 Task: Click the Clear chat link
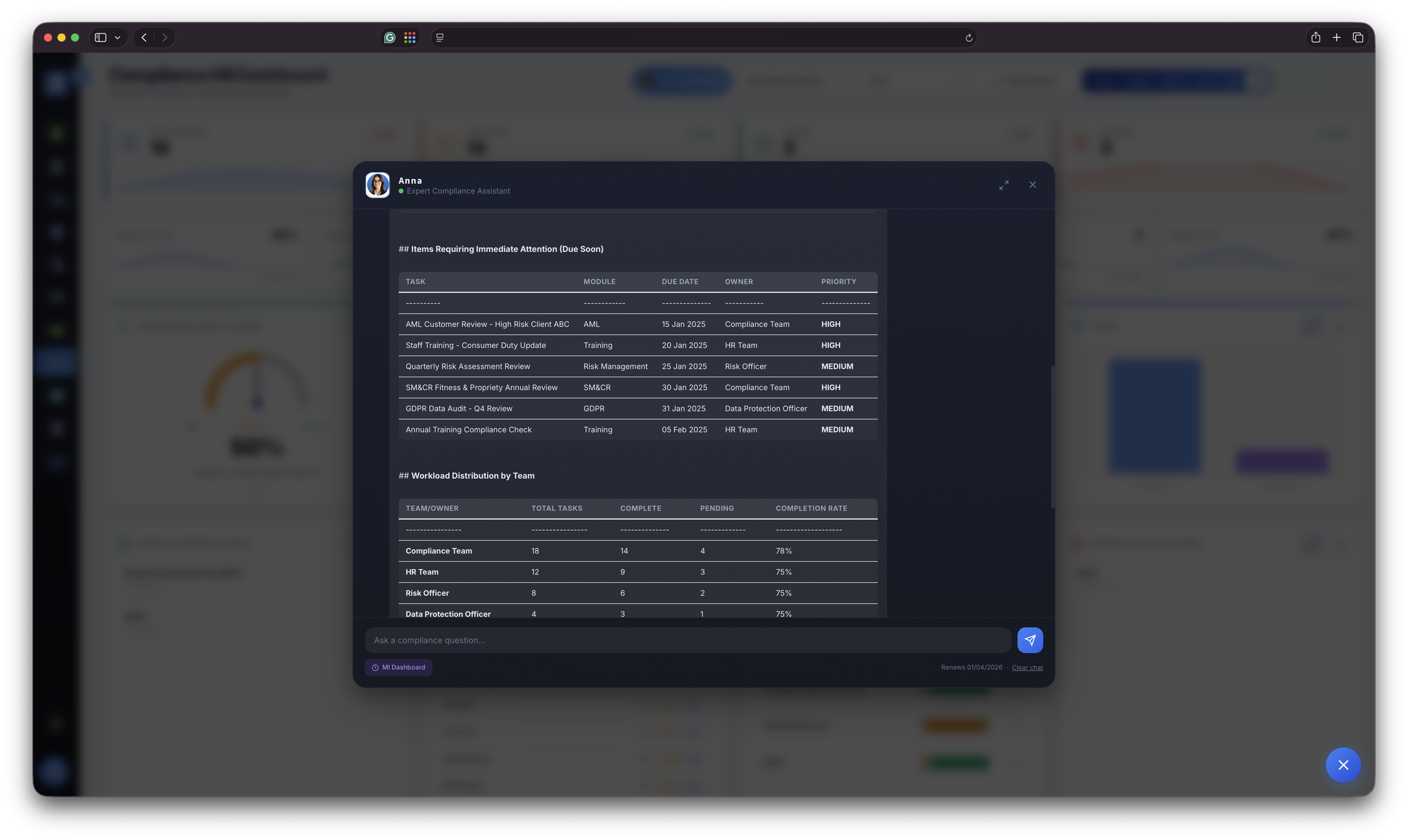1027,667
